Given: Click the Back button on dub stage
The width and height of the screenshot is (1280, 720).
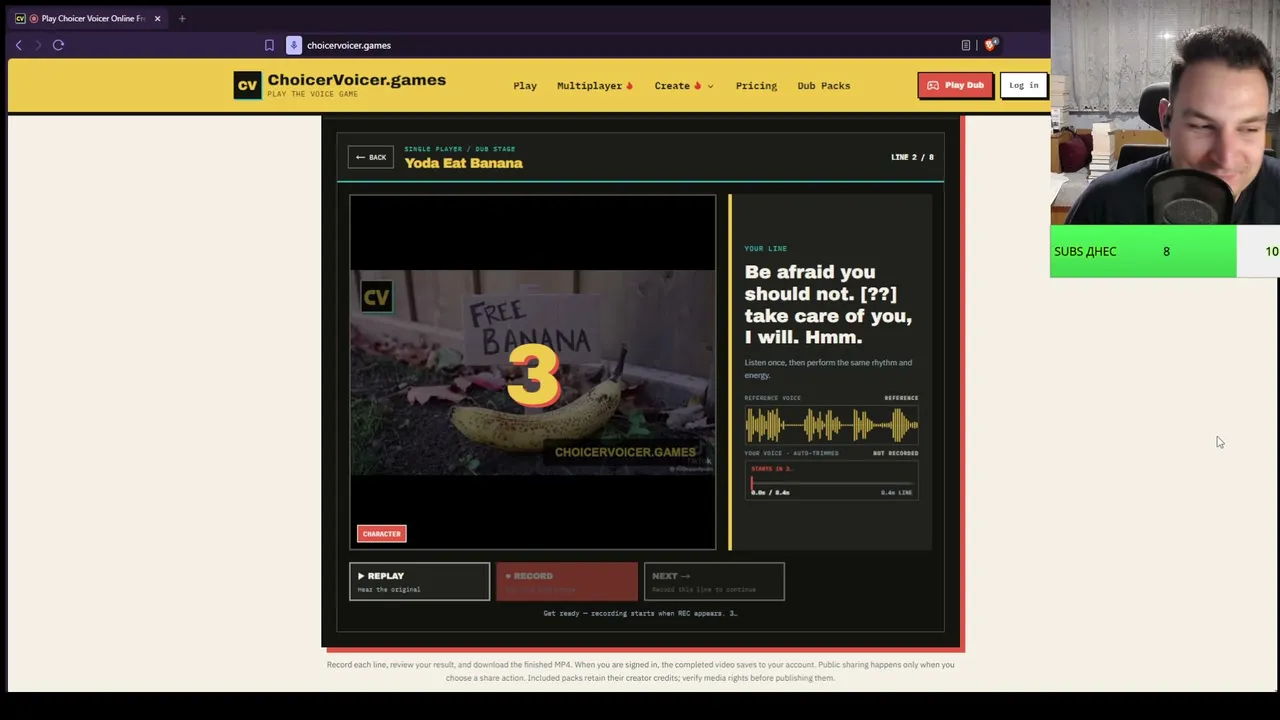Looking at the screenshot, I should tap(371, 157).
